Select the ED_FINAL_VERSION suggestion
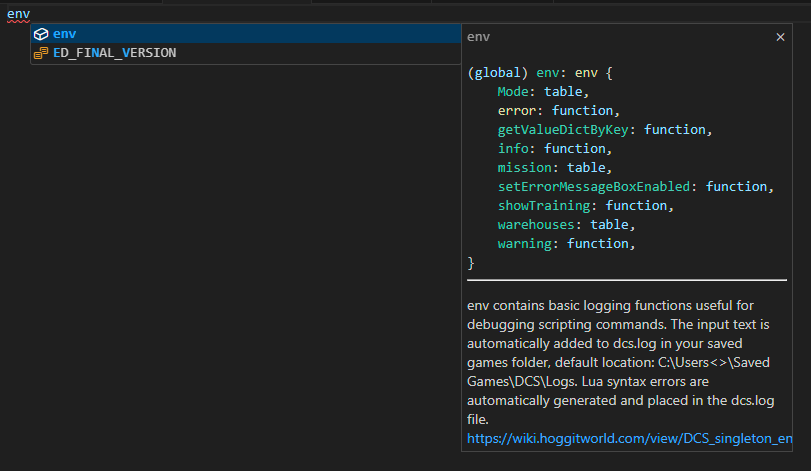This screenshot has height=471, width=811. (x=246, y=53)
